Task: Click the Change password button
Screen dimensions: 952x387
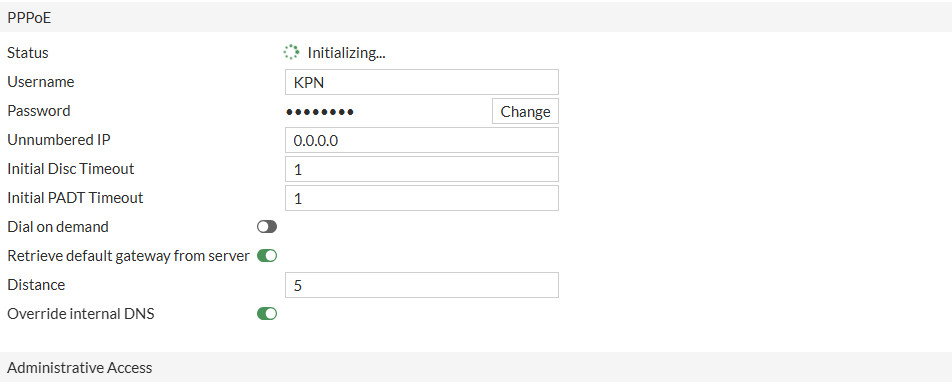Action: (525, 112)
